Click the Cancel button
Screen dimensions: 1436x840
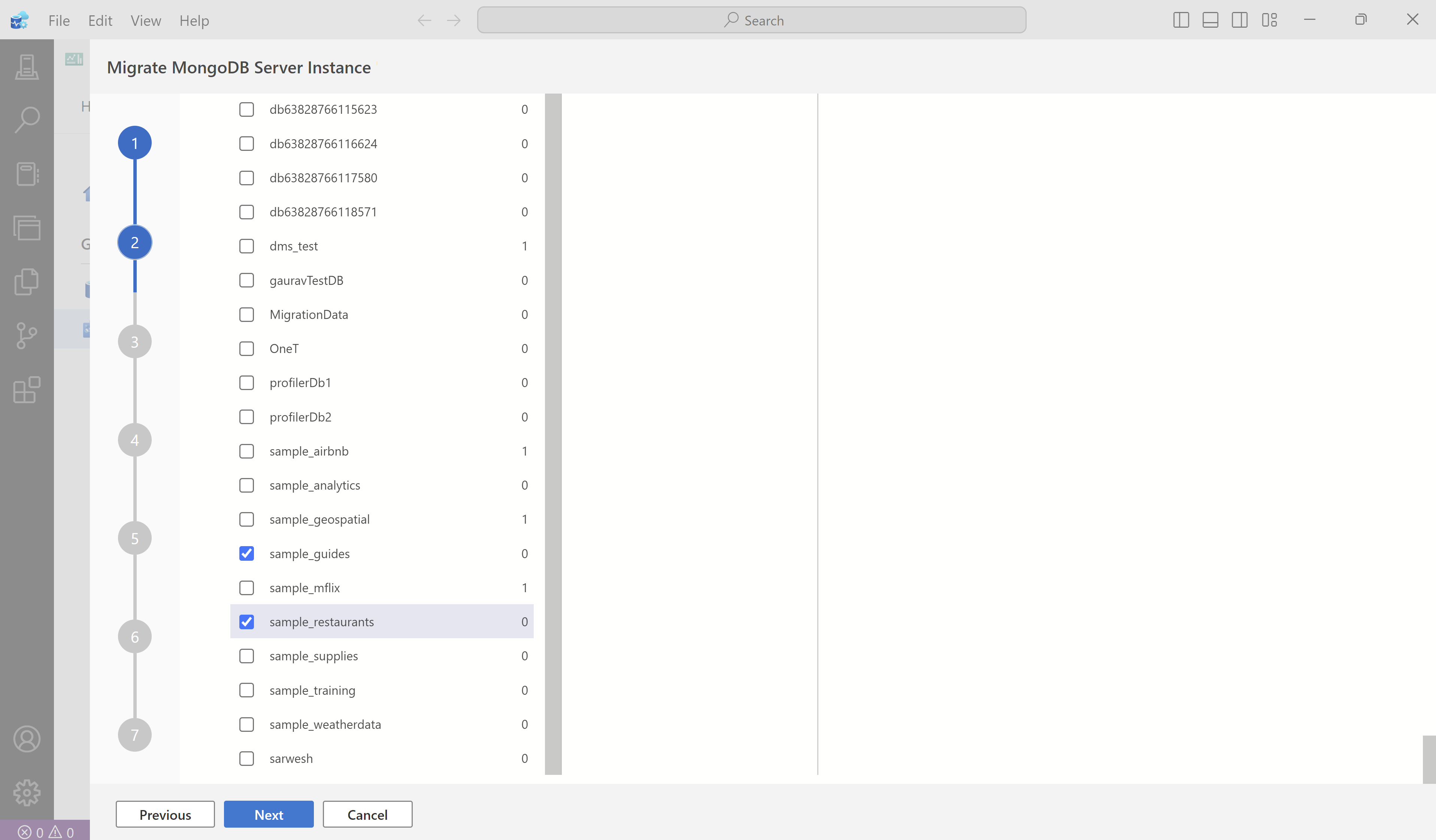[367, 815]
